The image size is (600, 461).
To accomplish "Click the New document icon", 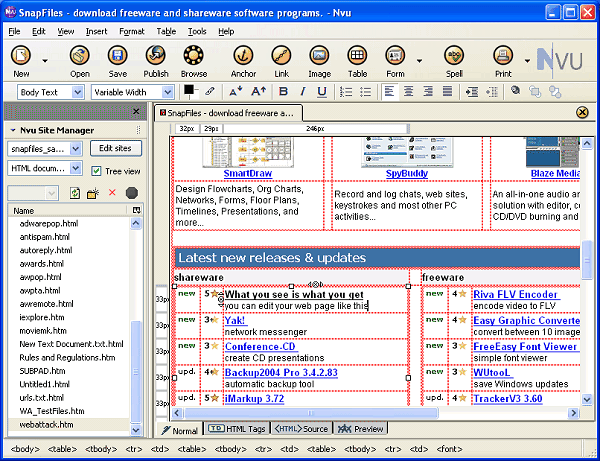I will (21, 55).
